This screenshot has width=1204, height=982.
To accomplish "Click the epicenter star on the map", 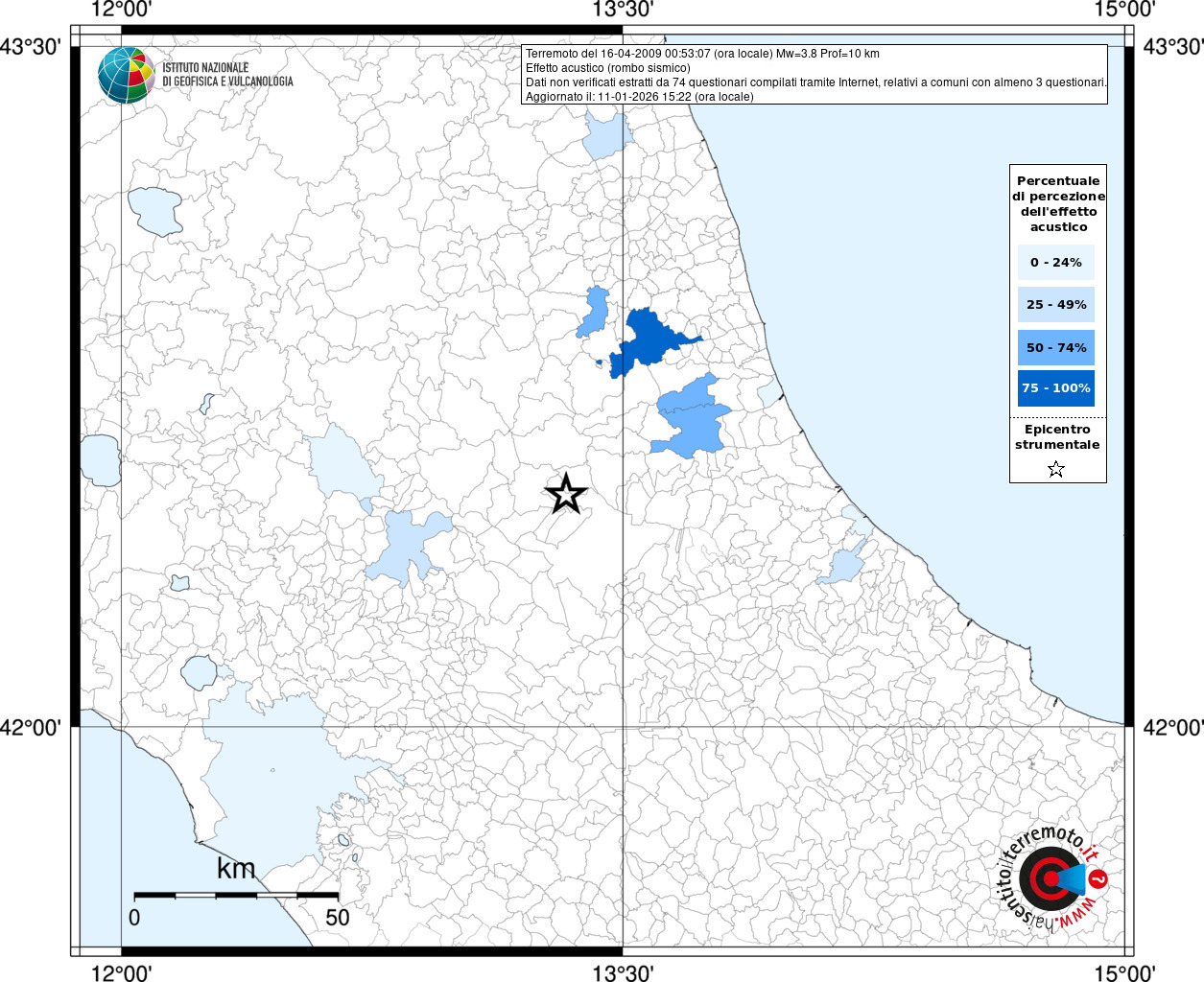I will [566, 494].
